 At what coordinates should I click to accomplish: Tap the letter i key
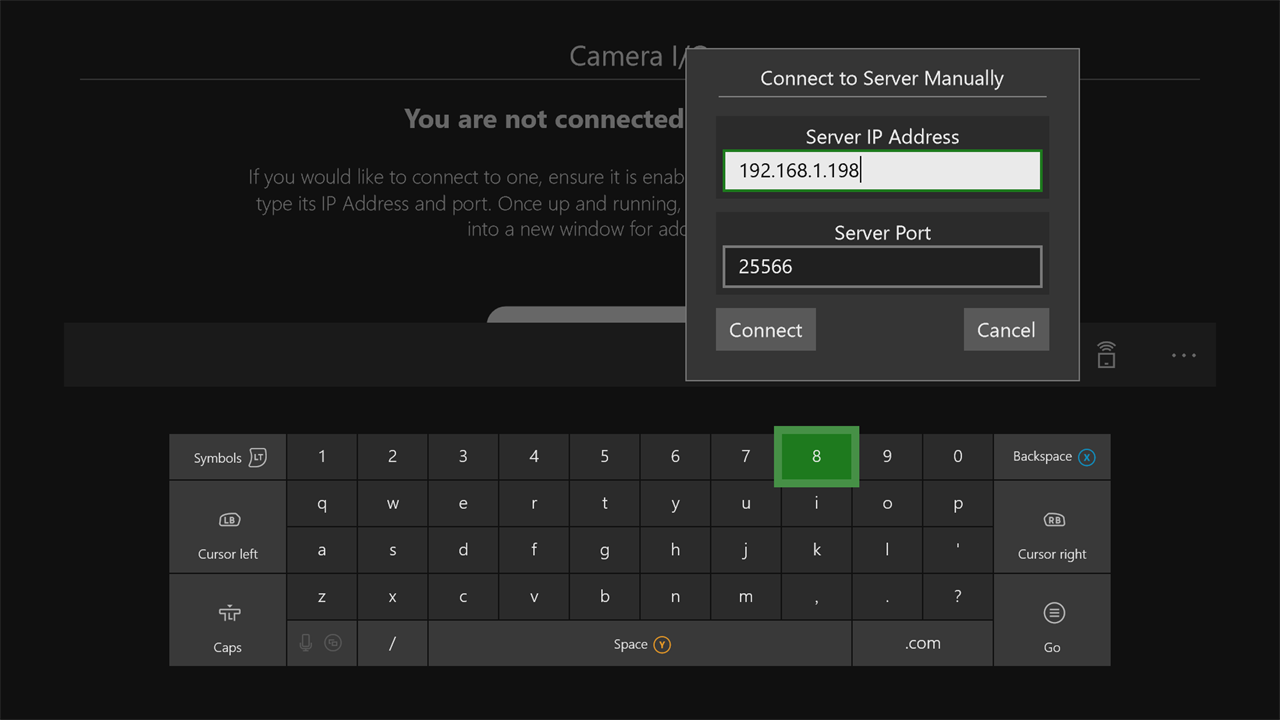coord(816,504)
